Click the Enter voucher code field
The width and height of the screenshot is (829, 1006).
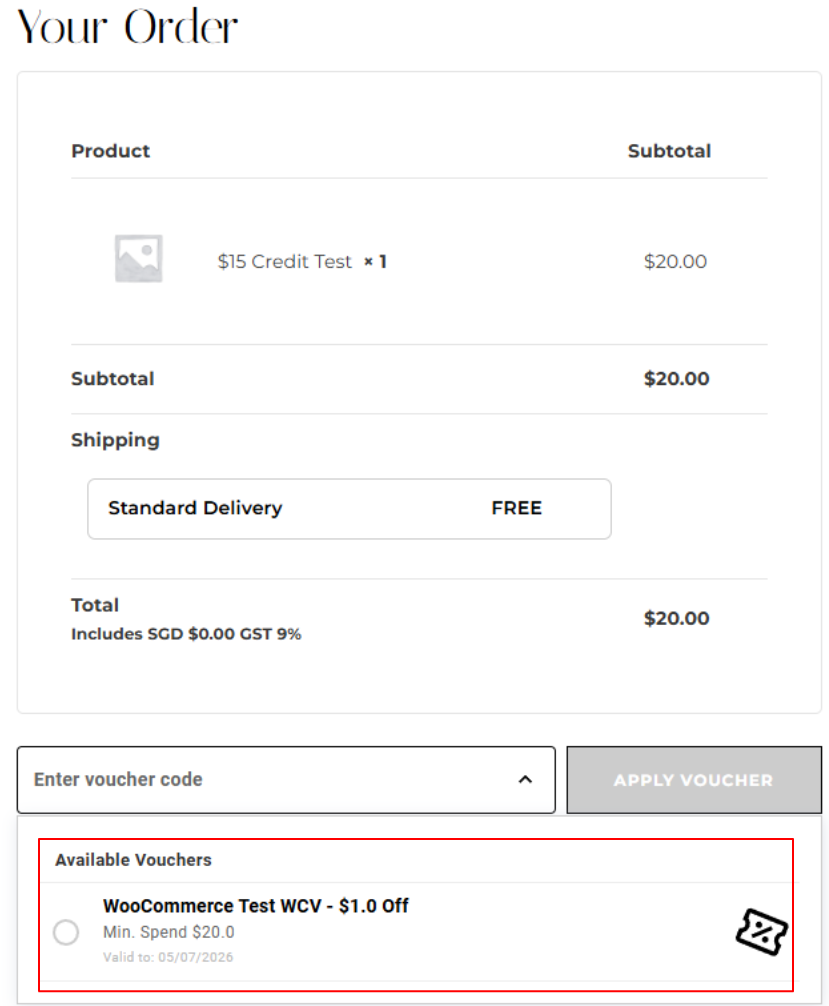point(286,780)
